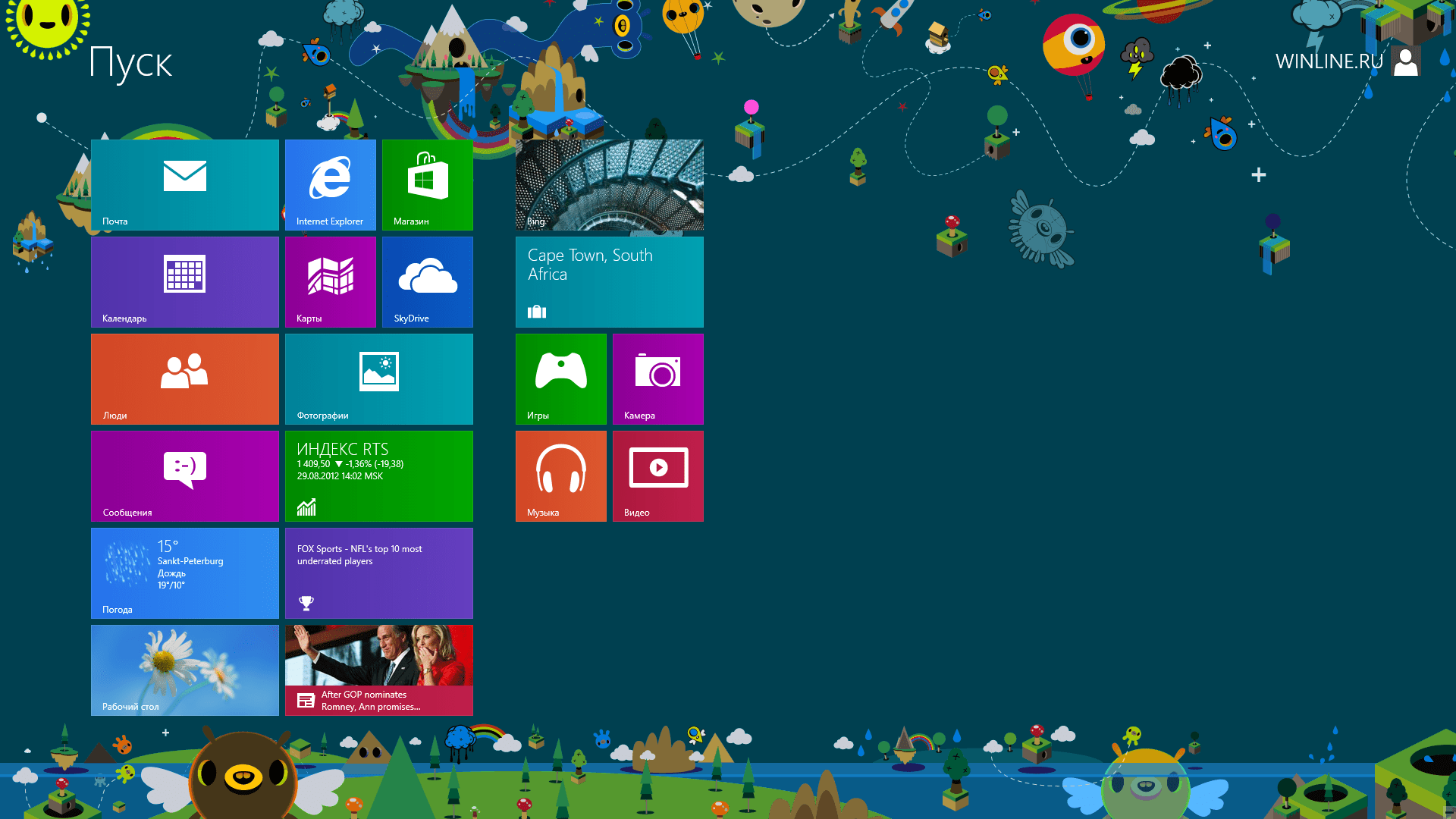Open the Игры games tile
1456x819 pixels.
point(561,379)
